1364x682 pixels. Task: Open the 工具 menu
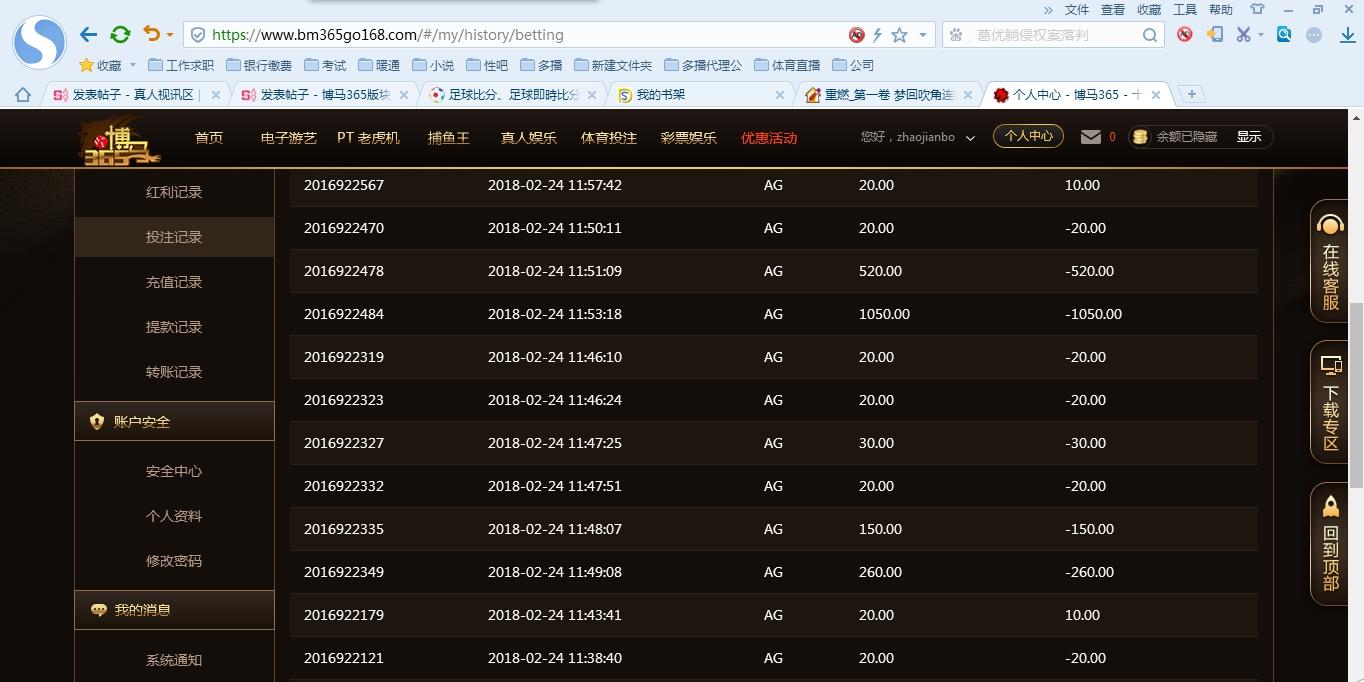click(1185, 9)
